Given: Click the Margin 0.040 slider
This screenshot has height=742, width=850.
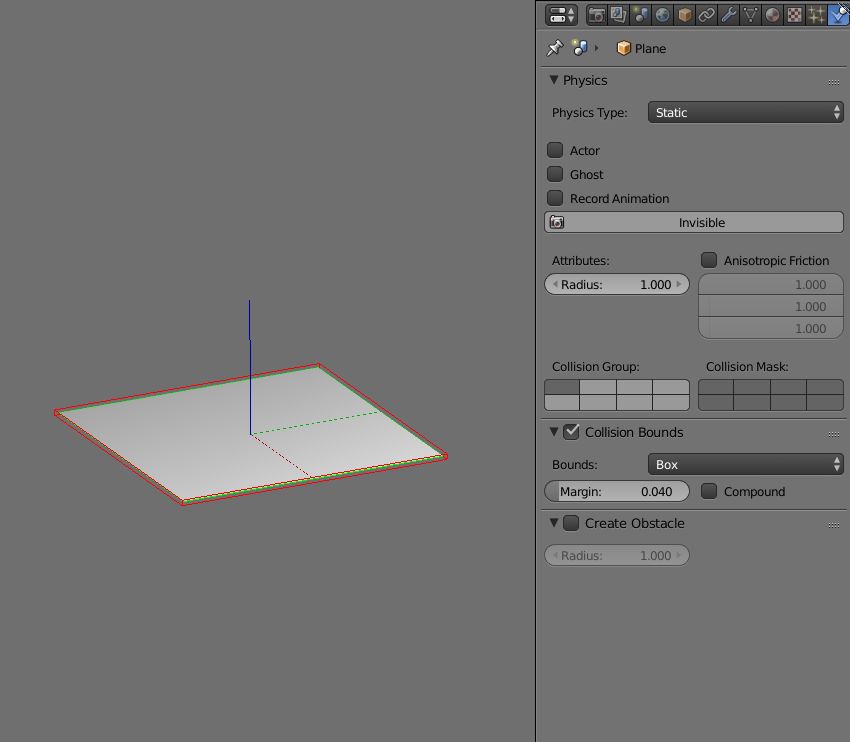Looking at the screenshot, I should [617, 492].
